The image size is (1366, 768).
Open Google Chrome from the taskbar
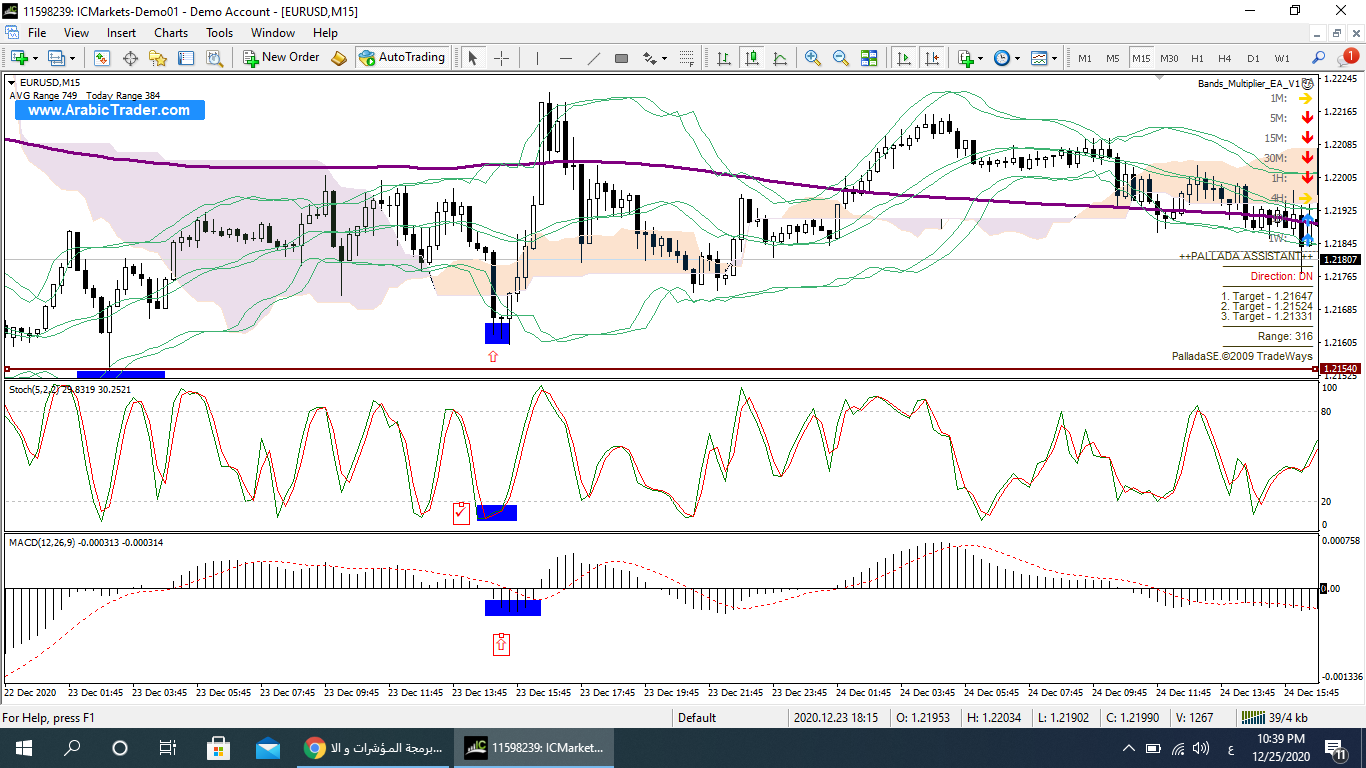(314, 747)
